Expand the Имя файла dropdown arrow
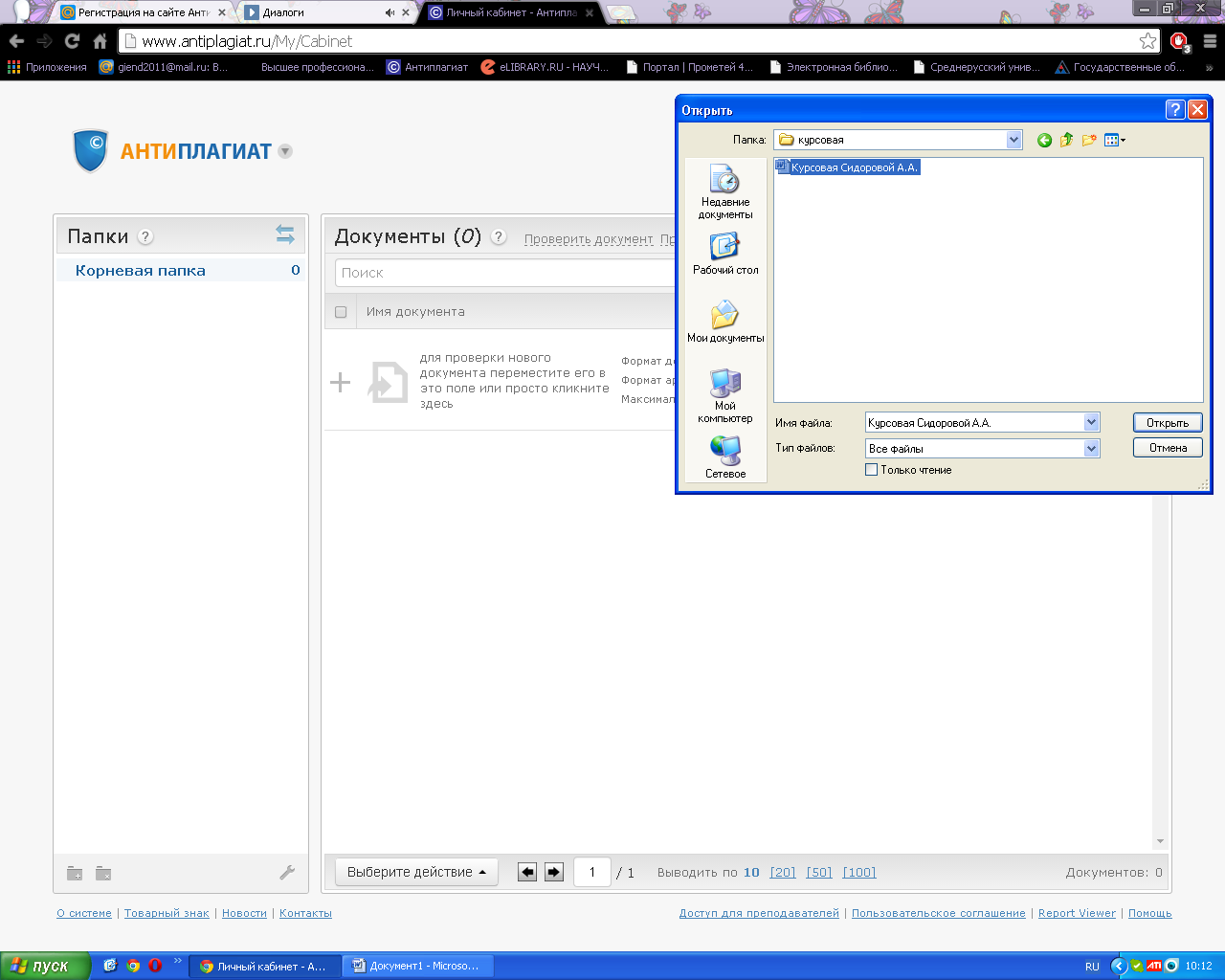 (1091, 422)
